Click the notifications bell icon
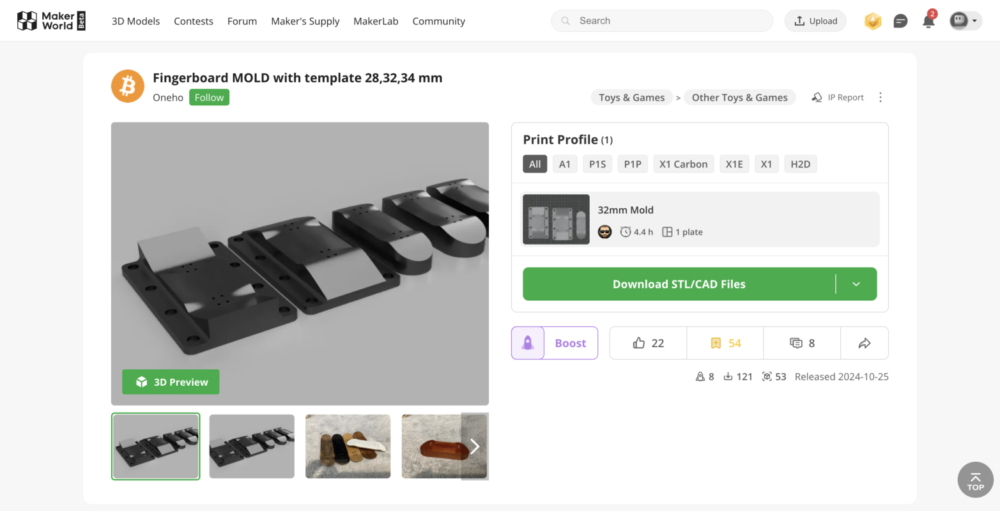Image resolution: width=1000 pixels, height=511 pixels. (x=928, y=21)
